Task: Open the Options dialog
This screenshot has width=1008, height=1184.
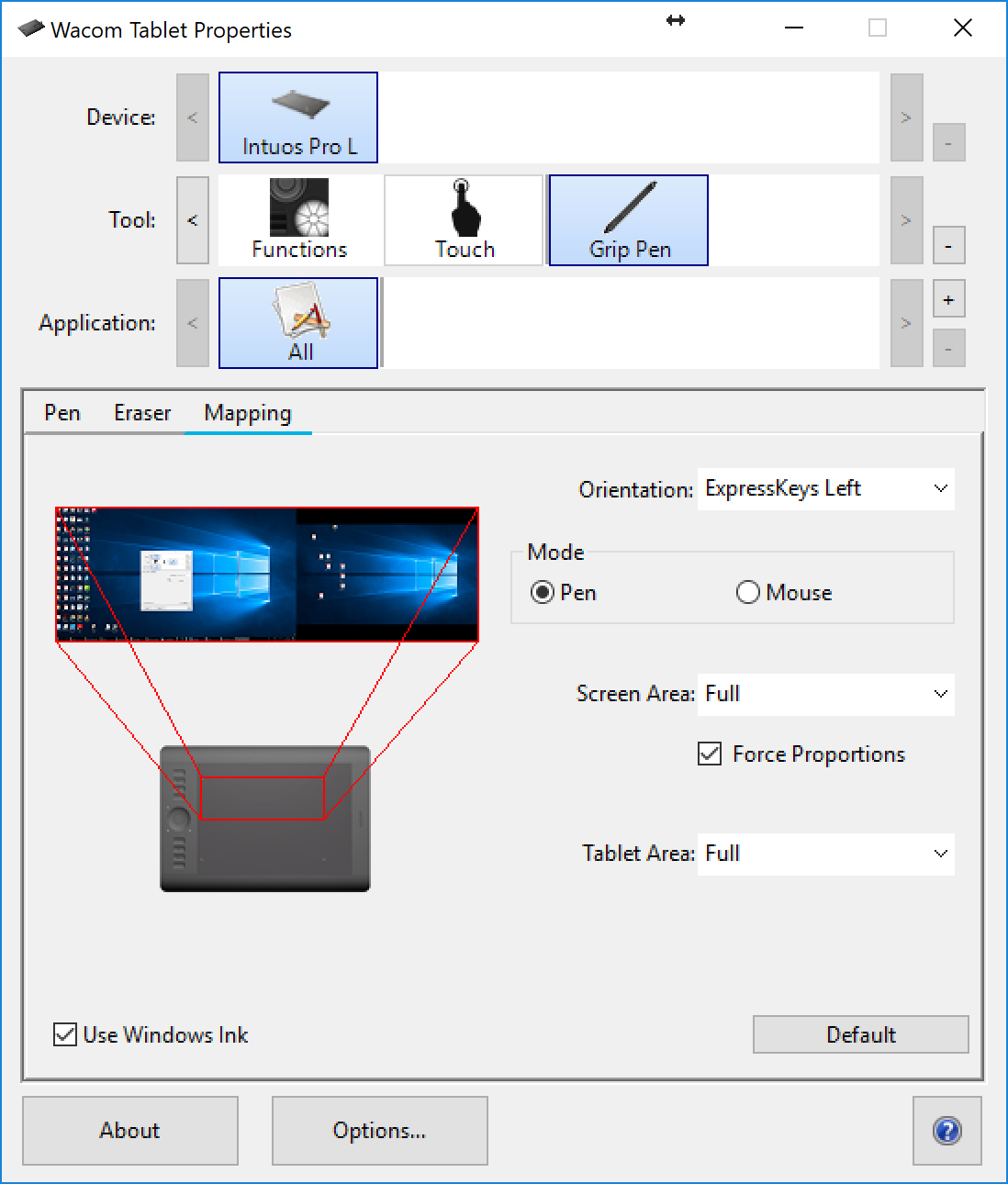Action: point(380,1131)
